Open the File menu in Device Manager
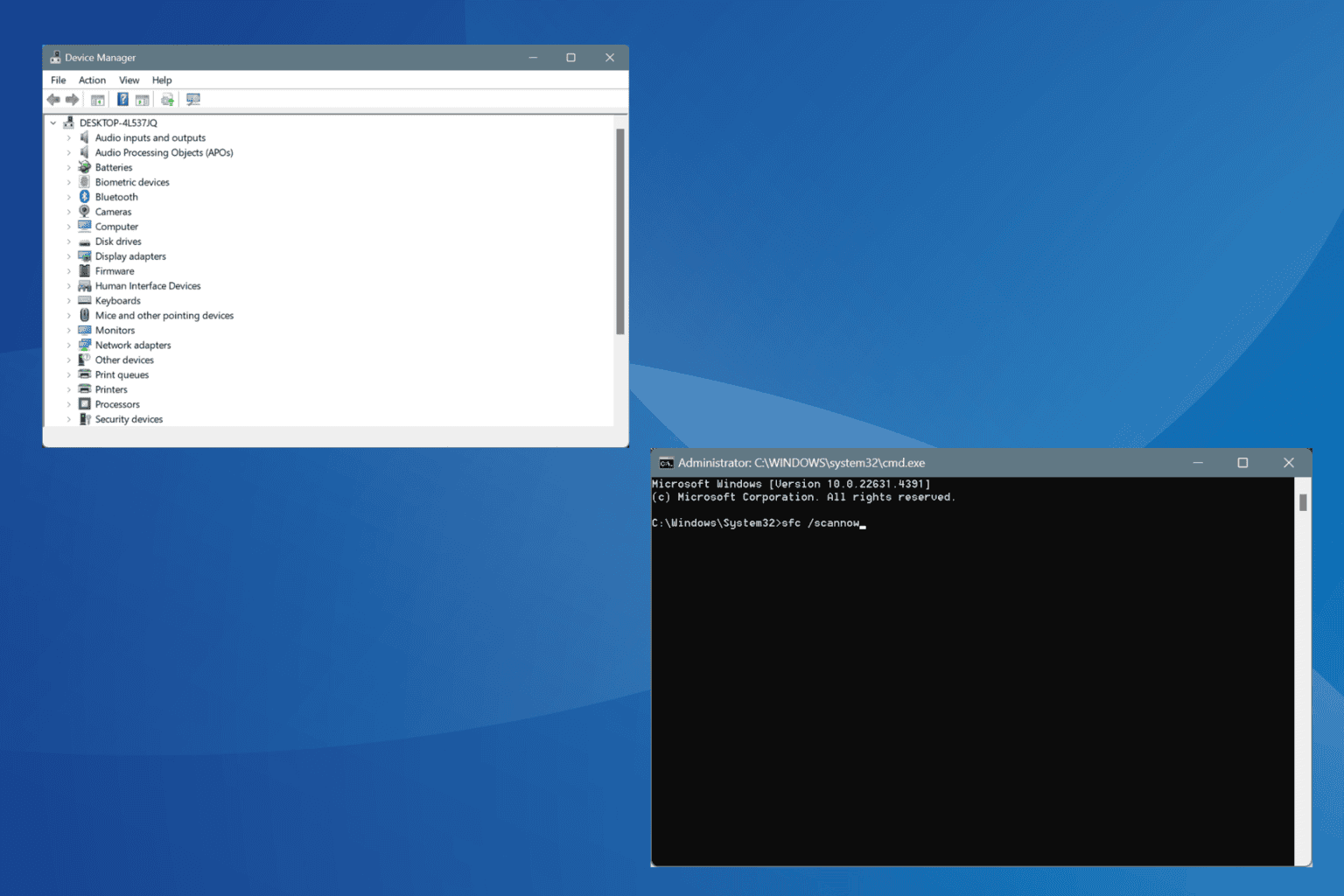The width and height of the screenshot is (1344, 896). tap(59, 80)
